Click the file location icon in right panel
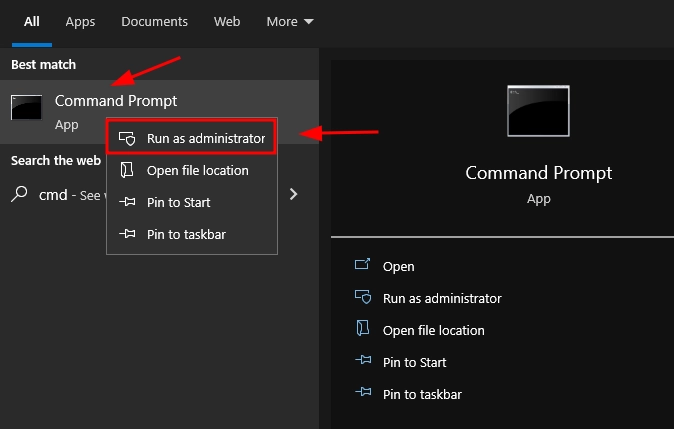 tap(363, 330)
